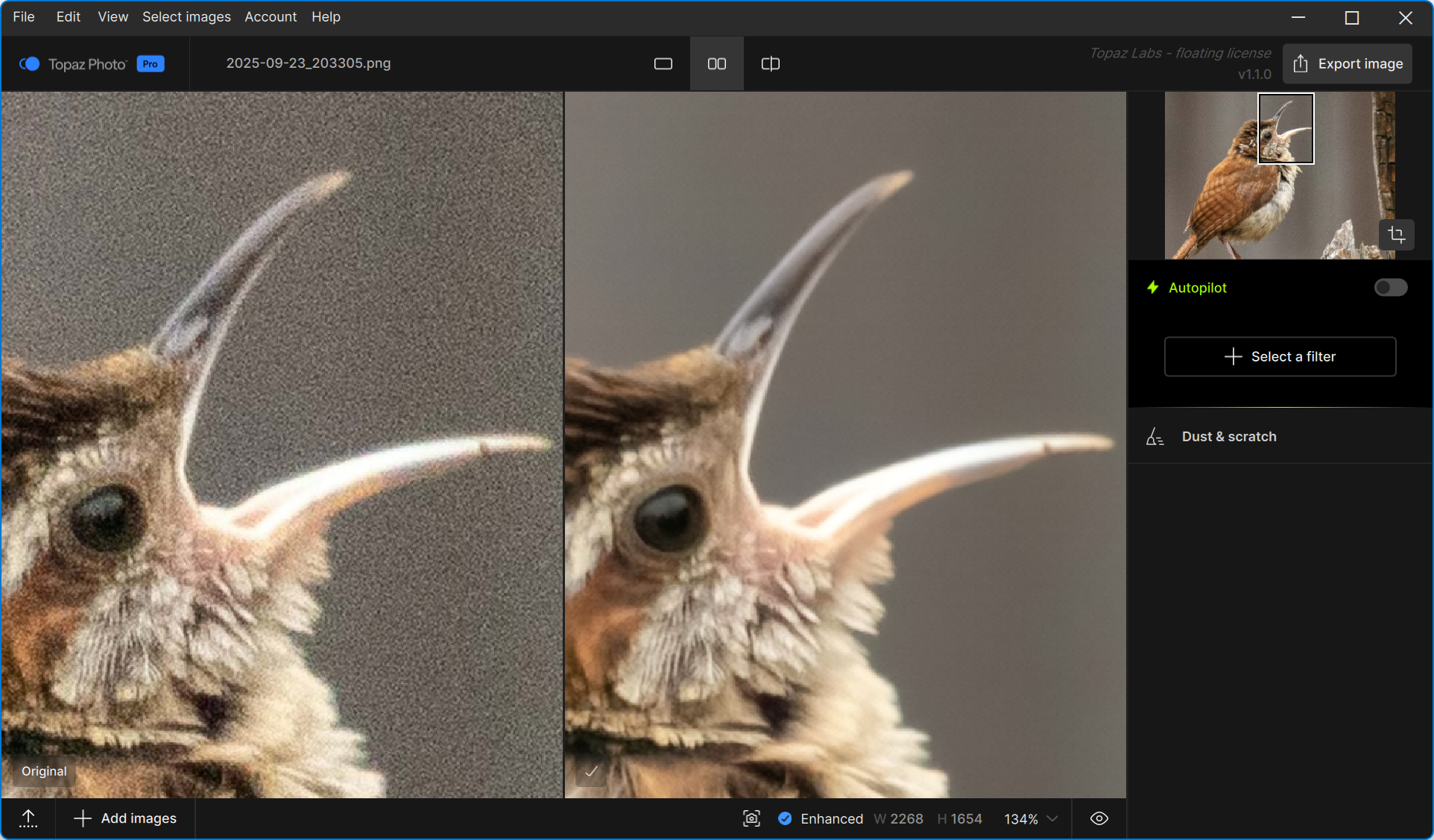The image size is (1434, 840).
Task: Select split slider comparison view
Action: click(770, 64)
